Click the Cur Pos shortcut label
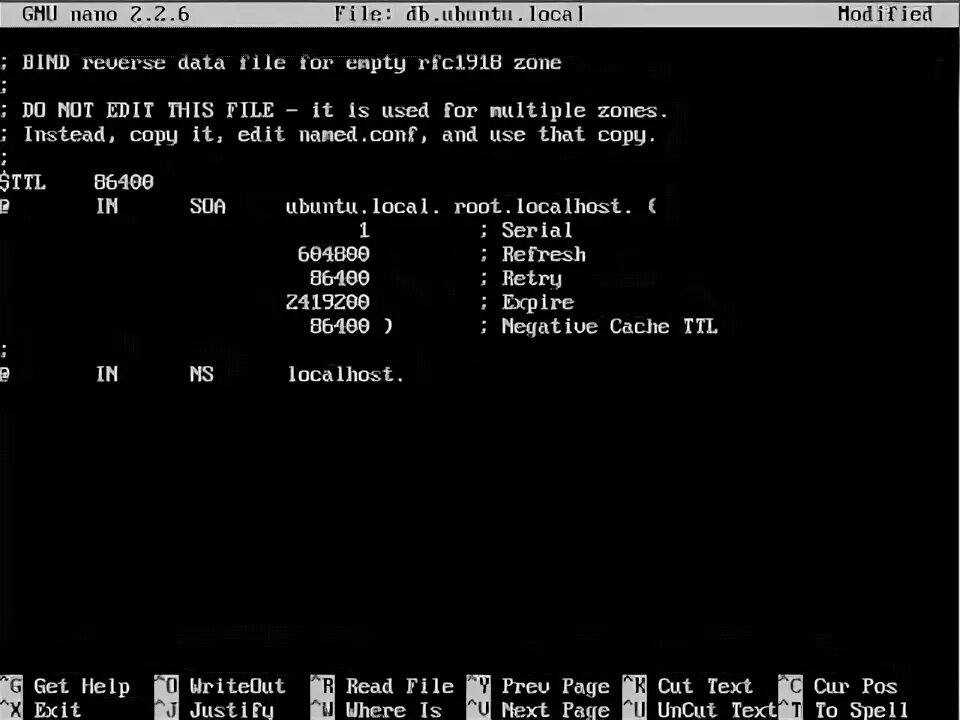 pos(855,686)
